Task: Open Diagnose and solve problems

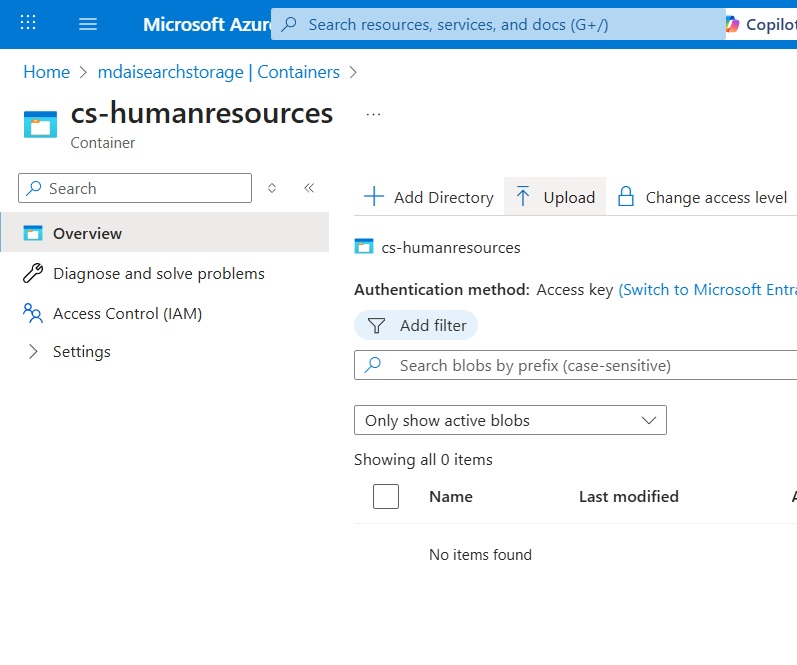Action: (159, 274)
